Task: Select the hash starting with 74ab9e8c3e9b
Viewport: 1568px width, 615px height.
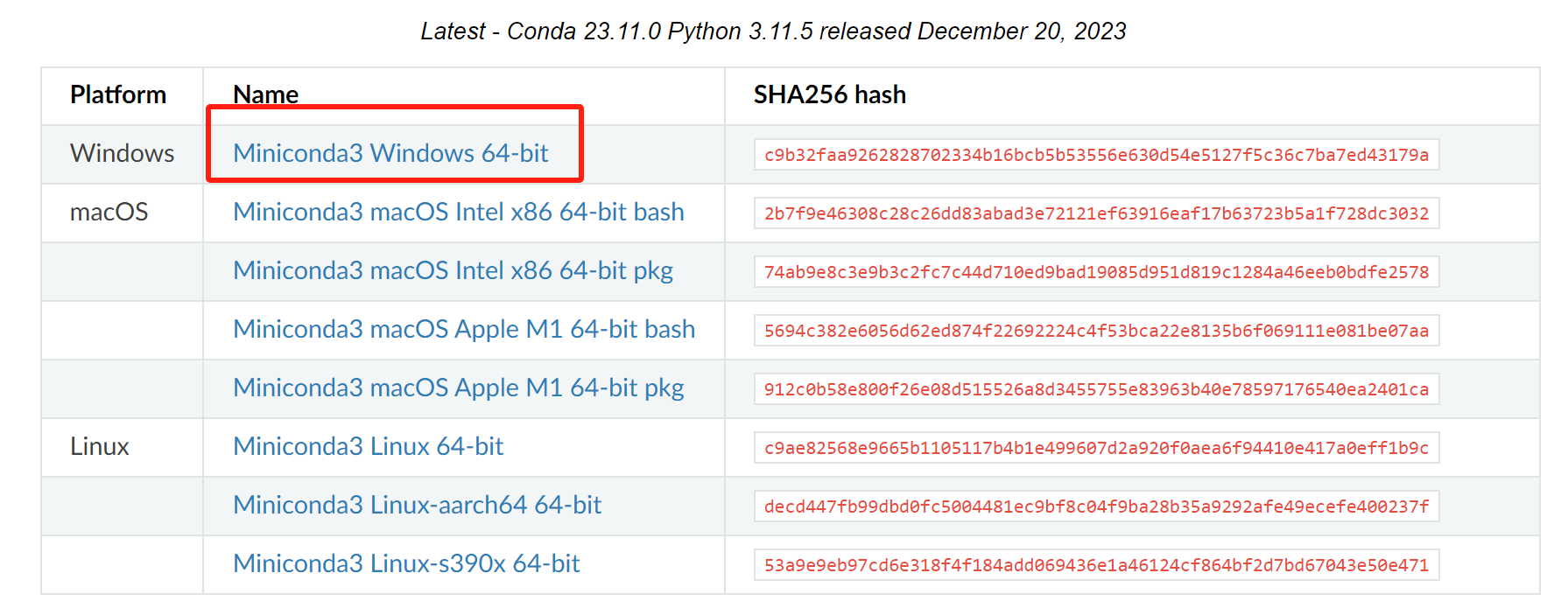Action: [x=1096, y=272]
